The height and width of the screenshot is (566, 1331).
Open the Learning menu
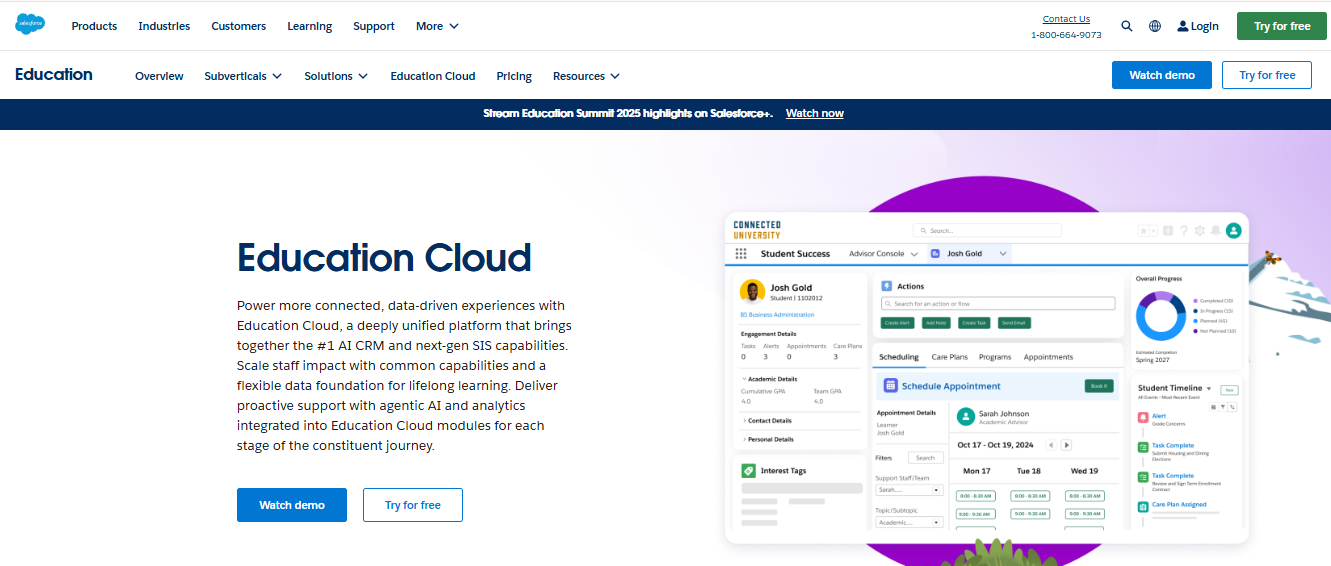pyautogui.click(x=309, y=26)
